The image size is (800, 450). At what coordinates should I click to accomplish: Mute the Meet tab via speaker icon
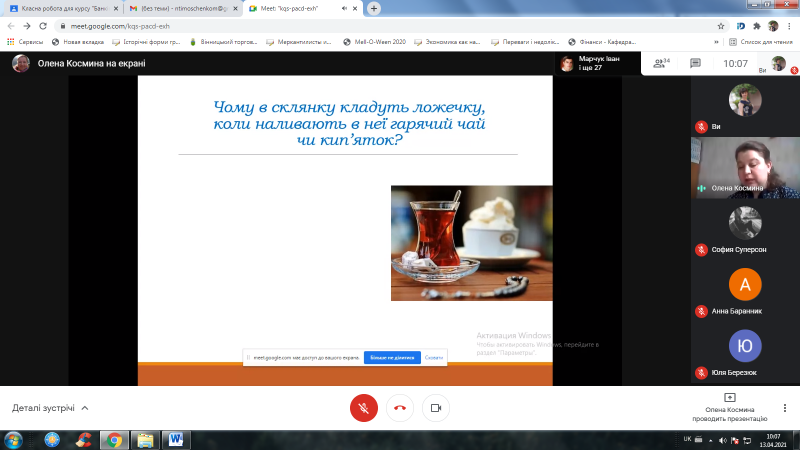click(344, 9)
